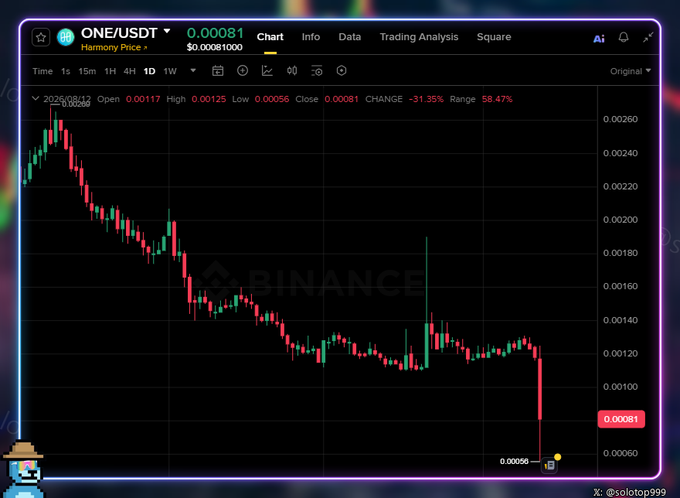Image resolution: width=680 pixels, height=498 pixels.
Task: Open the ONE/USDT pair selector dropdown
Action: pyautogui.click(x=167, y=31)
